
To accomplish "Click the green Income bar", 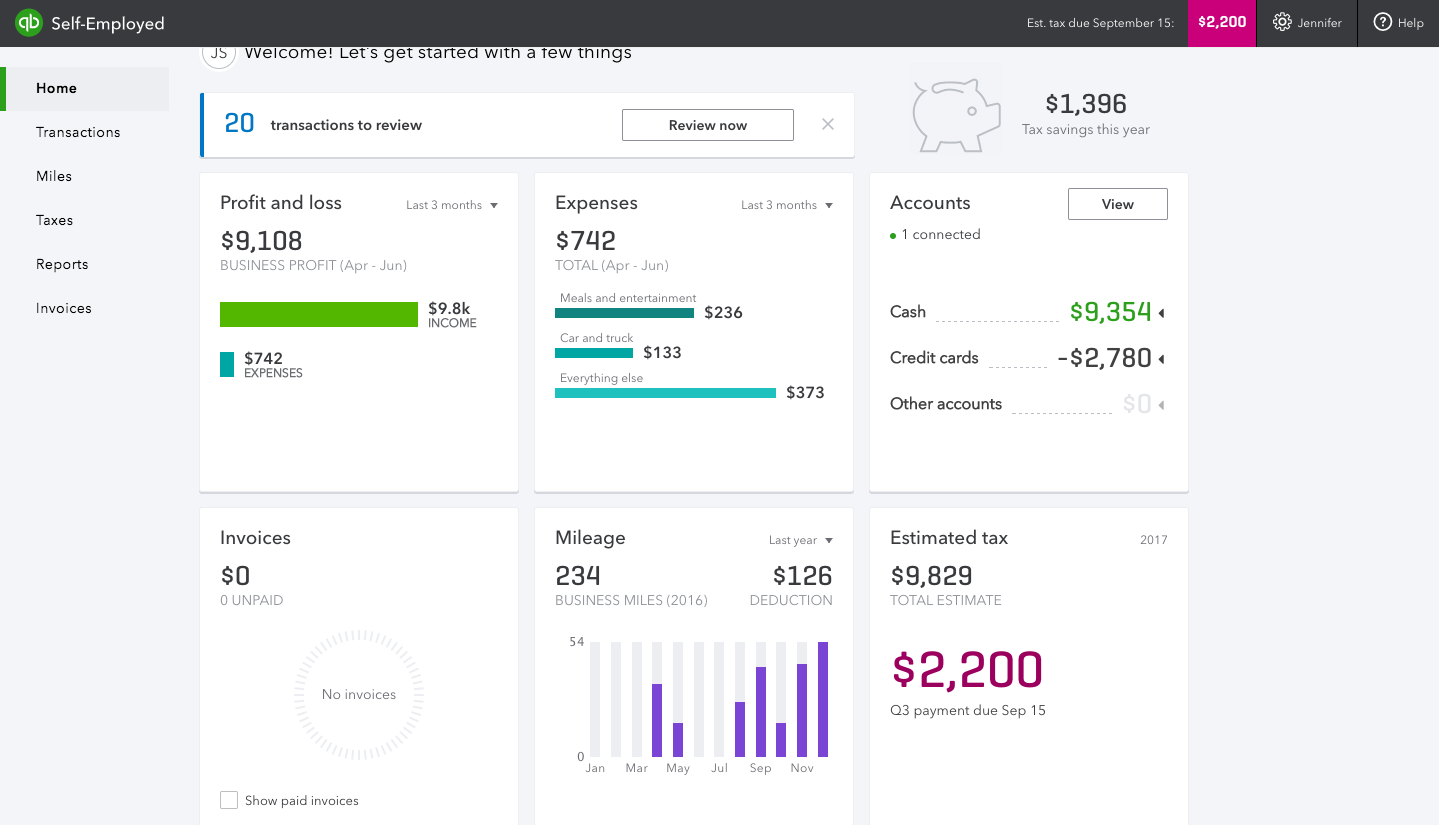I will click(x=319, y=314).
